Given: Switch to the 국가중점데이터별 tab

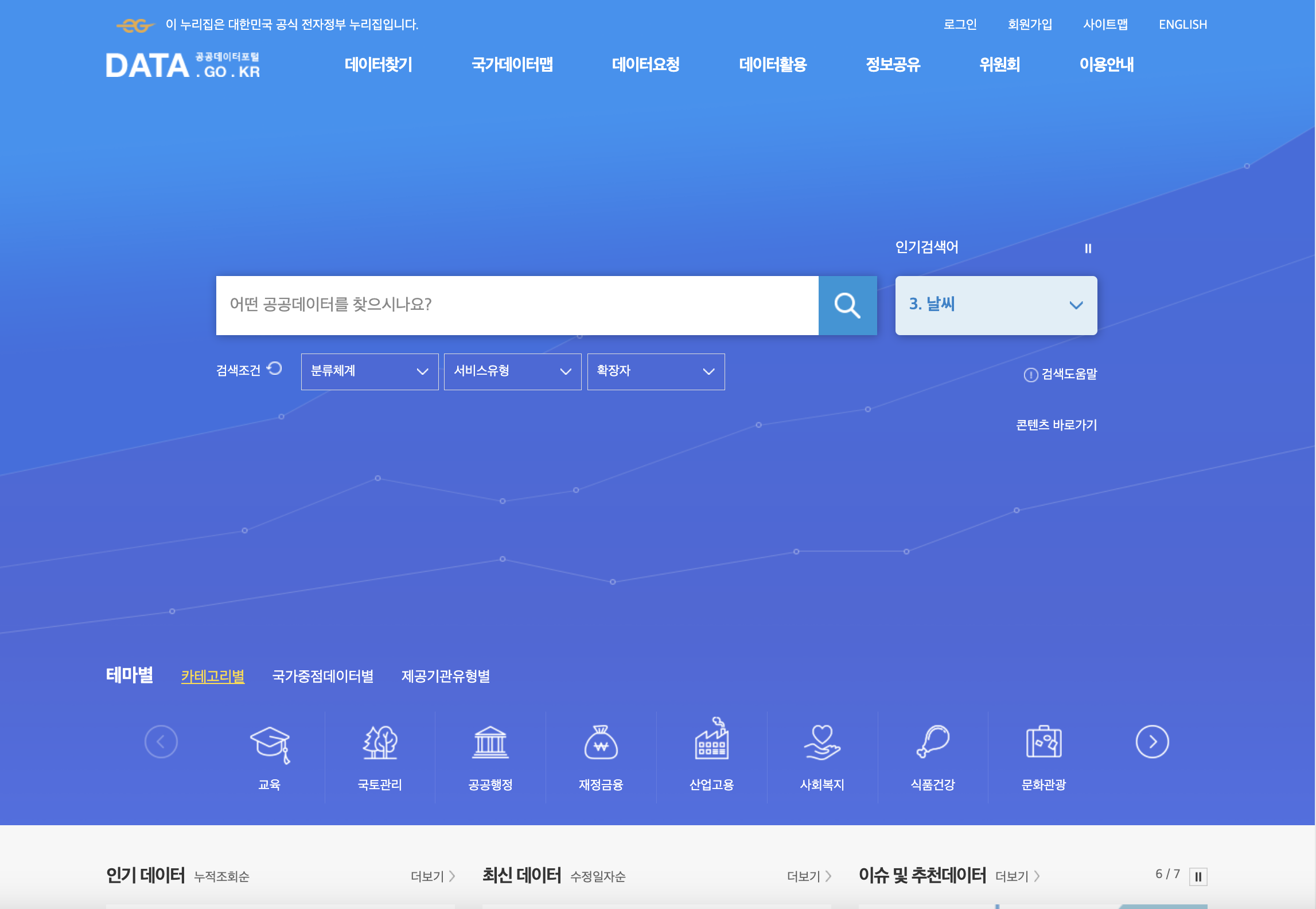Looking at the screenshot, I should [322, 676].
